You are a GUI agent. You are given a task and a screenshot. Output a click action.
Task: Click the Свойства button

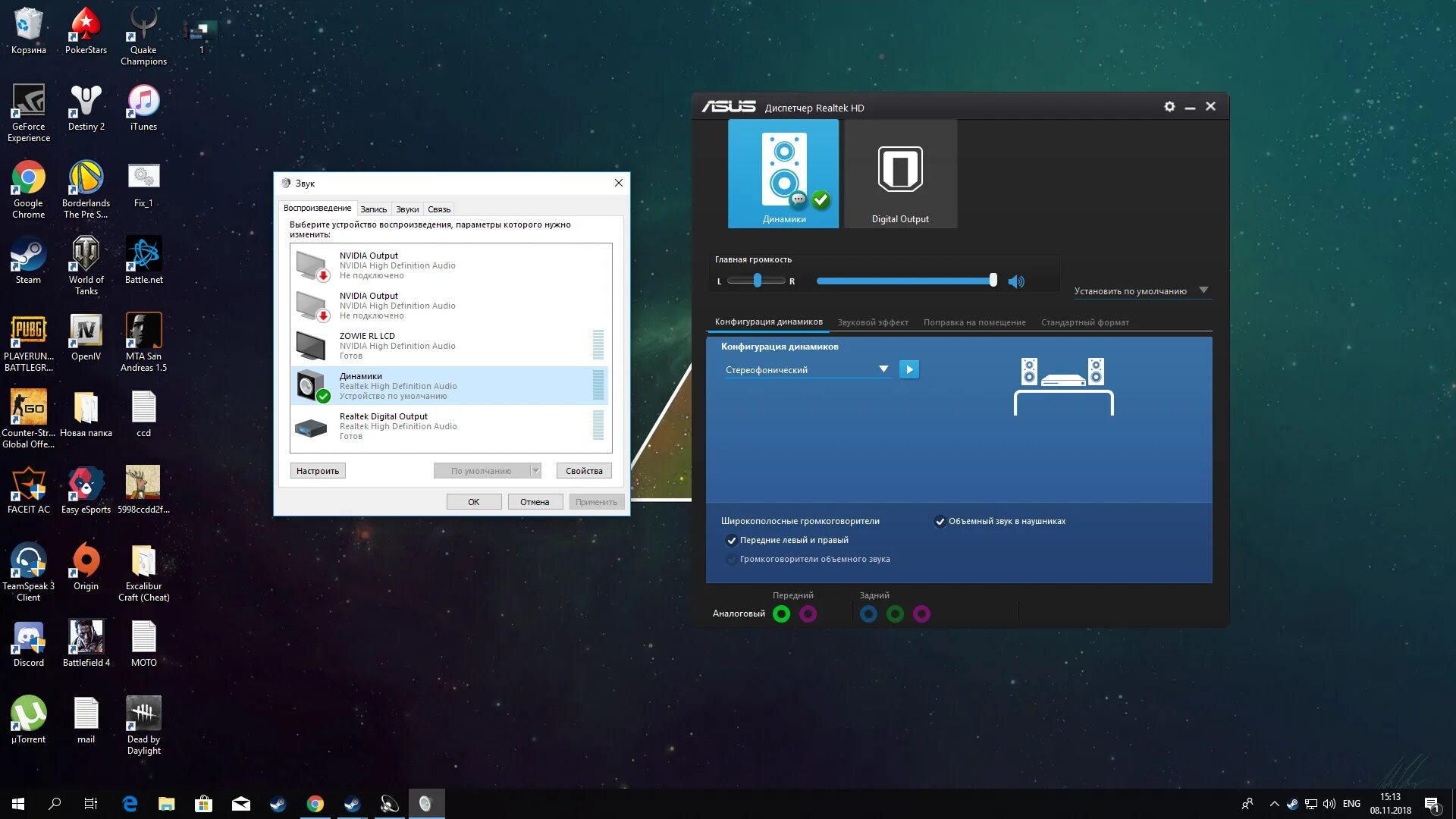pos(583,471)
